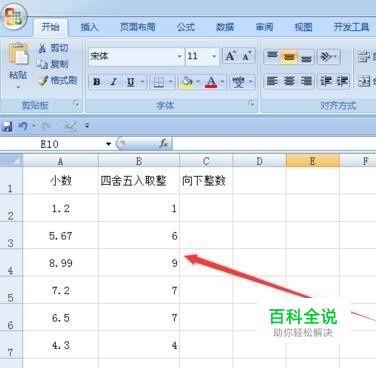Viewport: 376px width, 368px height.
Task: Click the Paste clipboard icon
Action: 18,54
